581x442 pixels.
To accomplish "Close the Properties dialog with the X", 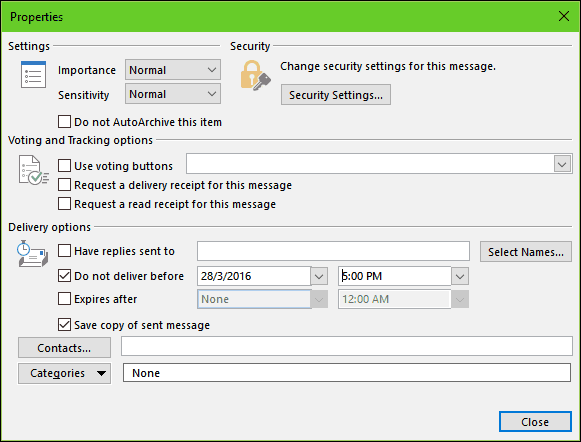I will (564, 16).
